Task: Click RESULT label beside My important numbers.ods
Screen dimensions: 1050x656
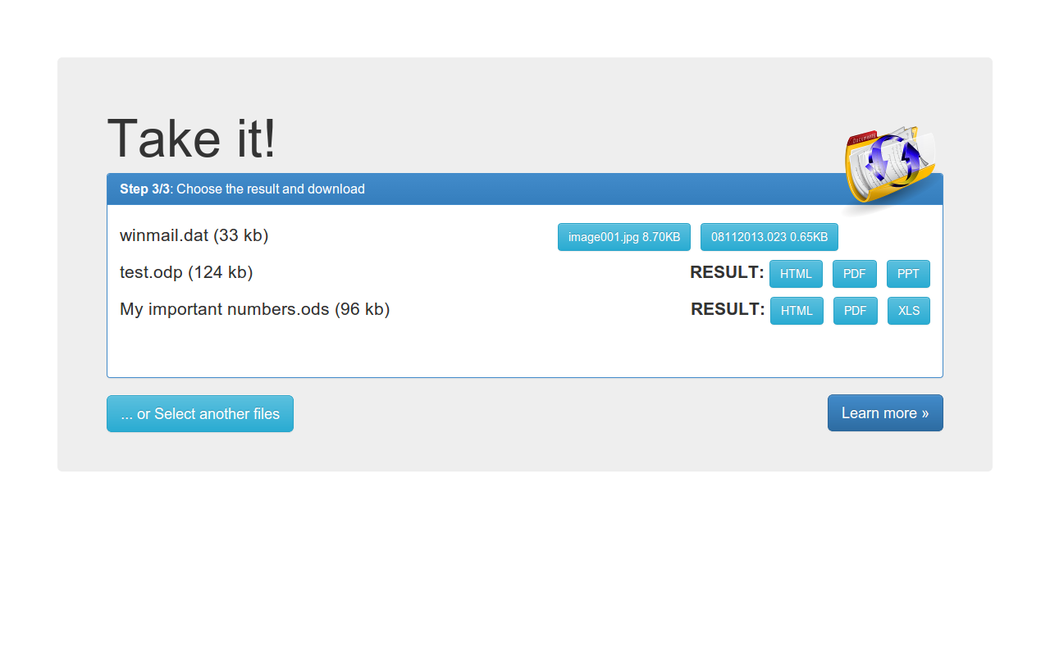Action: click(727, 310)
